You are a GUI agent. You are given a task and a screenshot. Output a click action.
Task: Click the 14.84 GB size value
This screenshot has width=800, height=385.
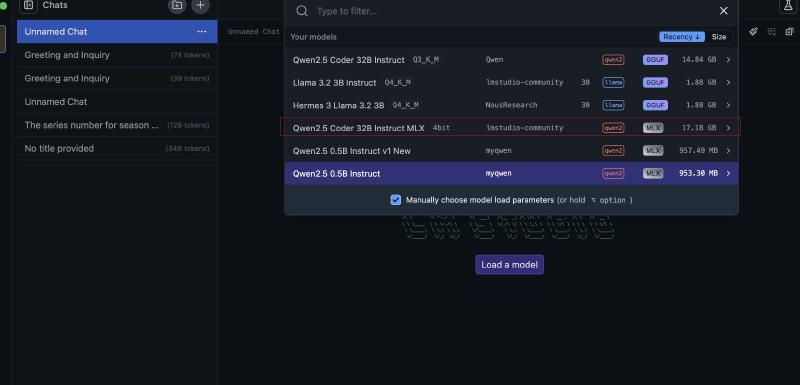(x=699, y=60)
